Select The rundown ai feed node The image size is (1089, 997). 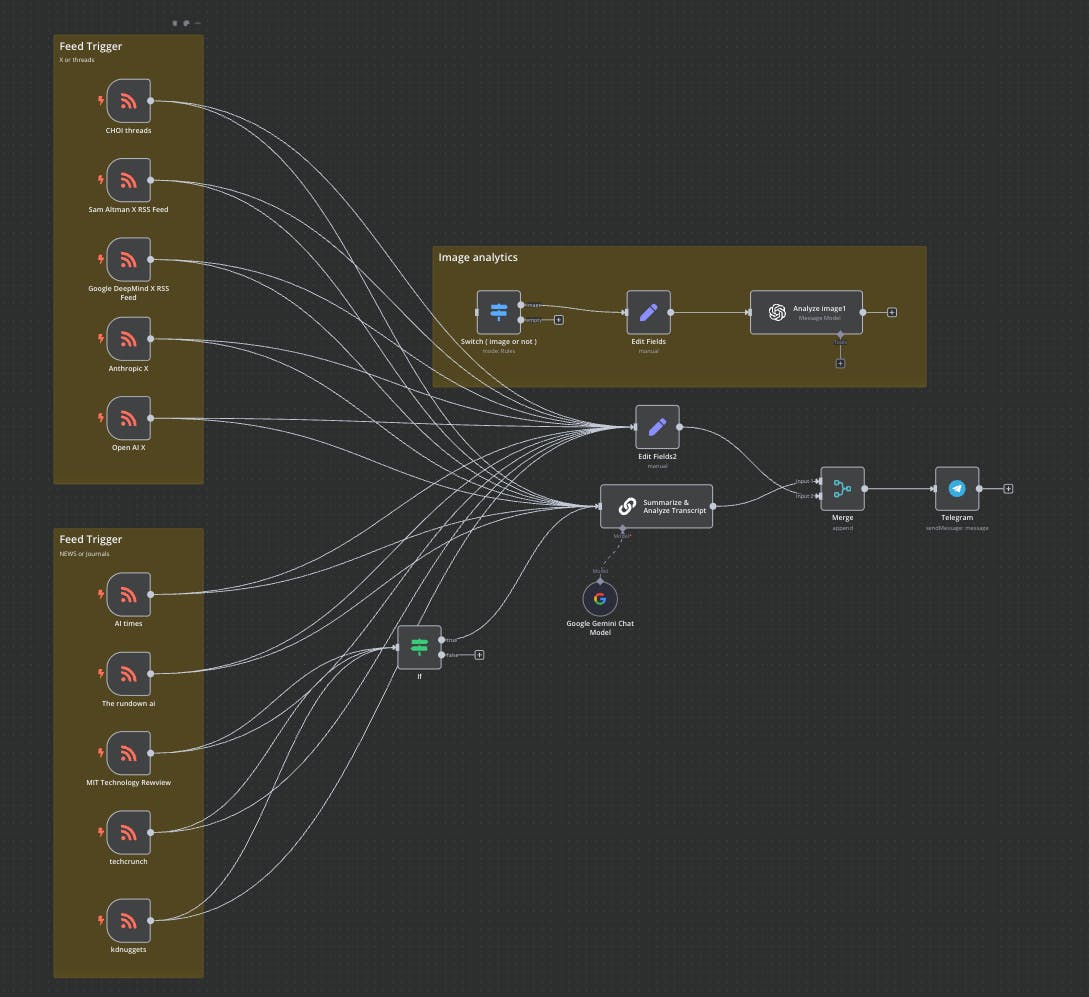coord(128,673)
